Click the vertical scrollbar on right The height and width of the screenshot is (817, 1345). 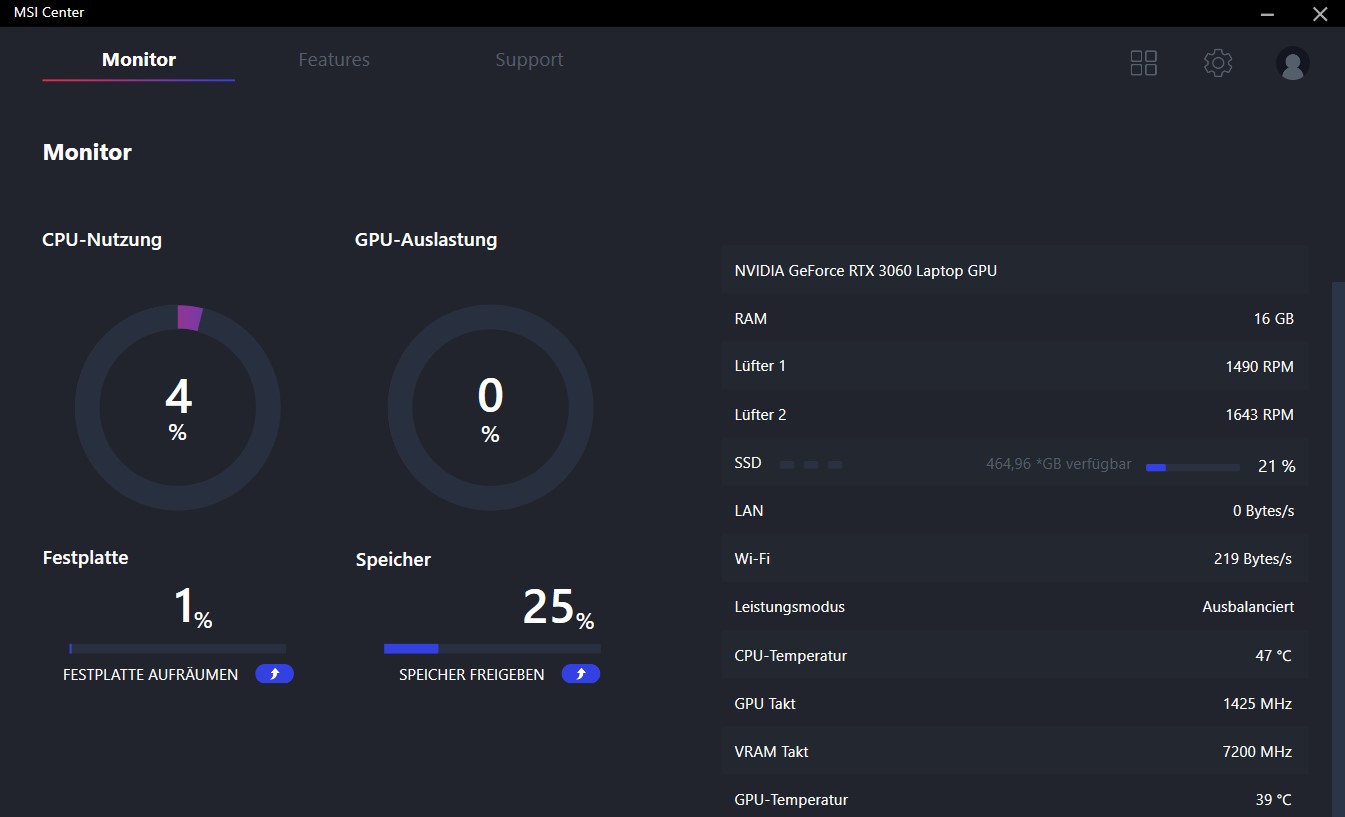point(1338,548)
